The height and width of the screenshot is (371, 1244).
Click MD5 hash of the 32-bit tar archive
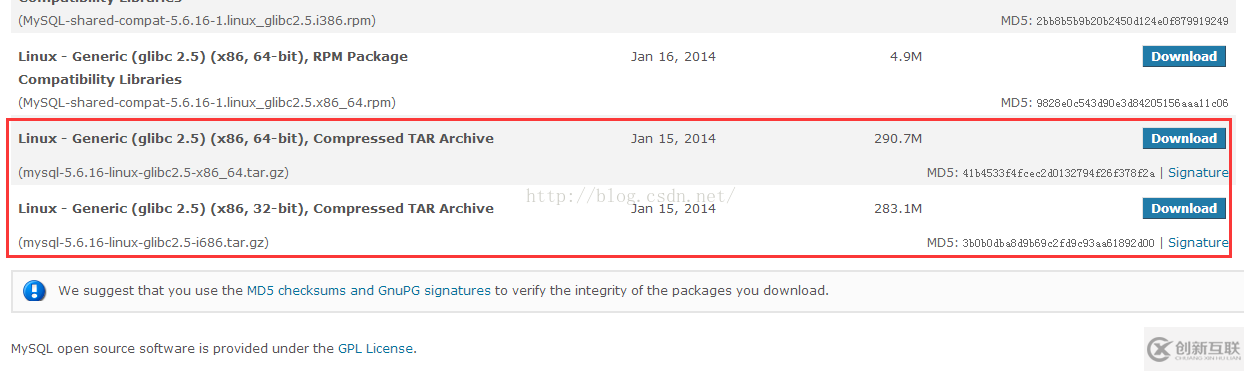click(1058, 244)
